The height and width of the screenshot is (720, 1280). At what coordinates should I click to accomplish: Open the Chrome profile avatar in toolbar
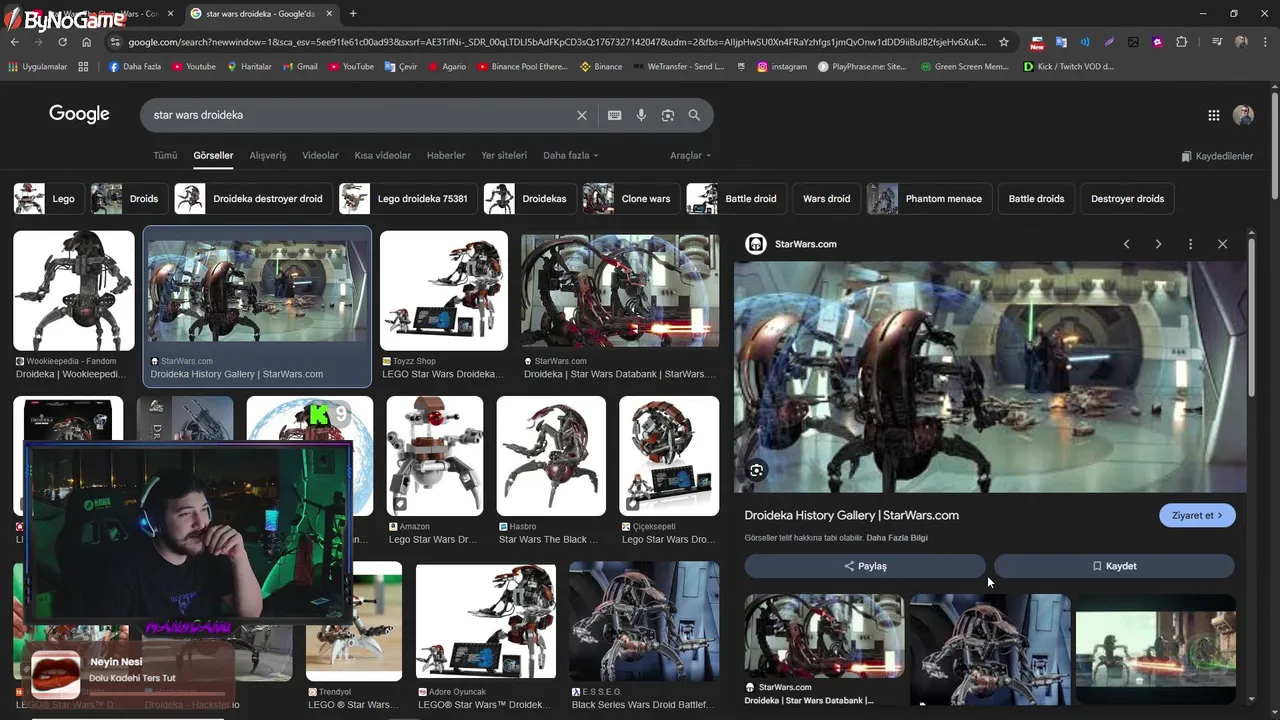coord(1241,42)
